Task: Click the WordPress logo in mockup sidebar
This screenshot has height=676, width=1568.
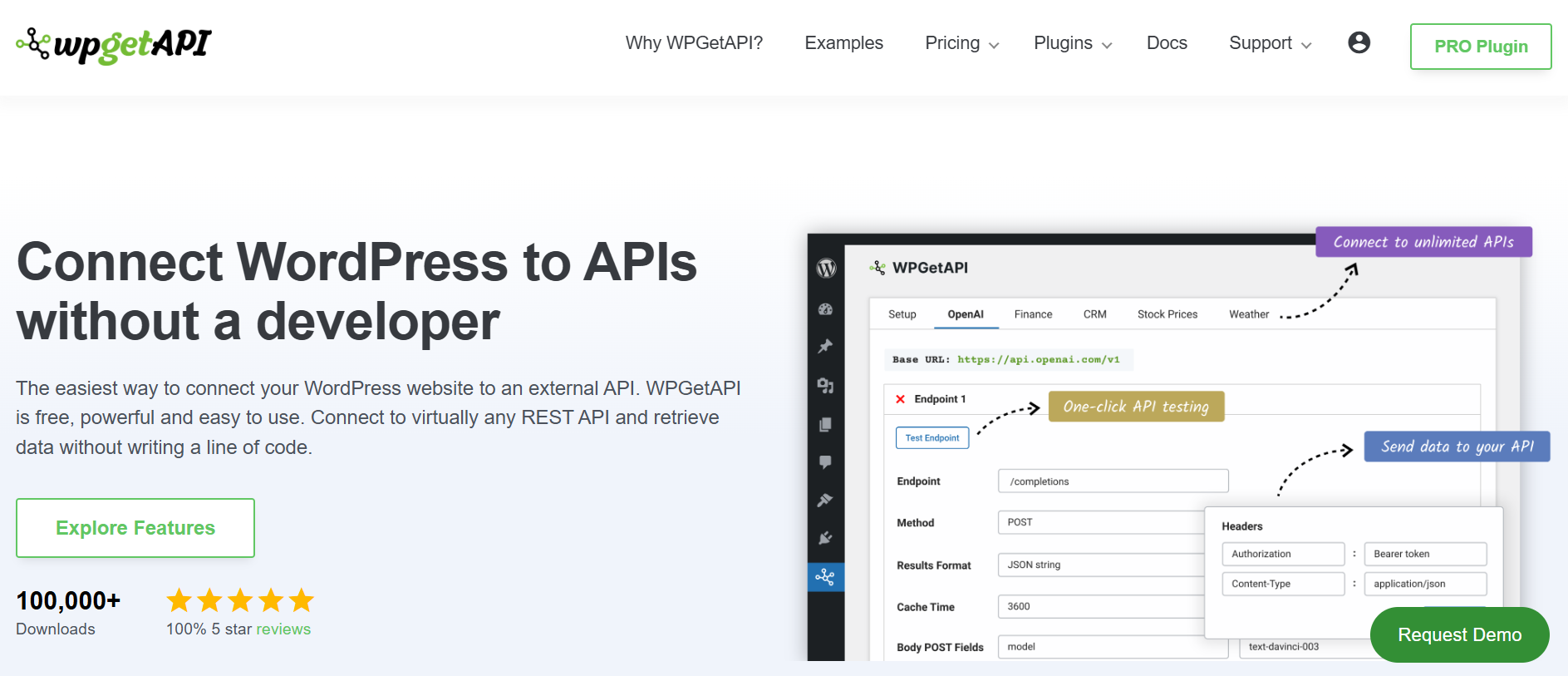Action: point(826,269)
